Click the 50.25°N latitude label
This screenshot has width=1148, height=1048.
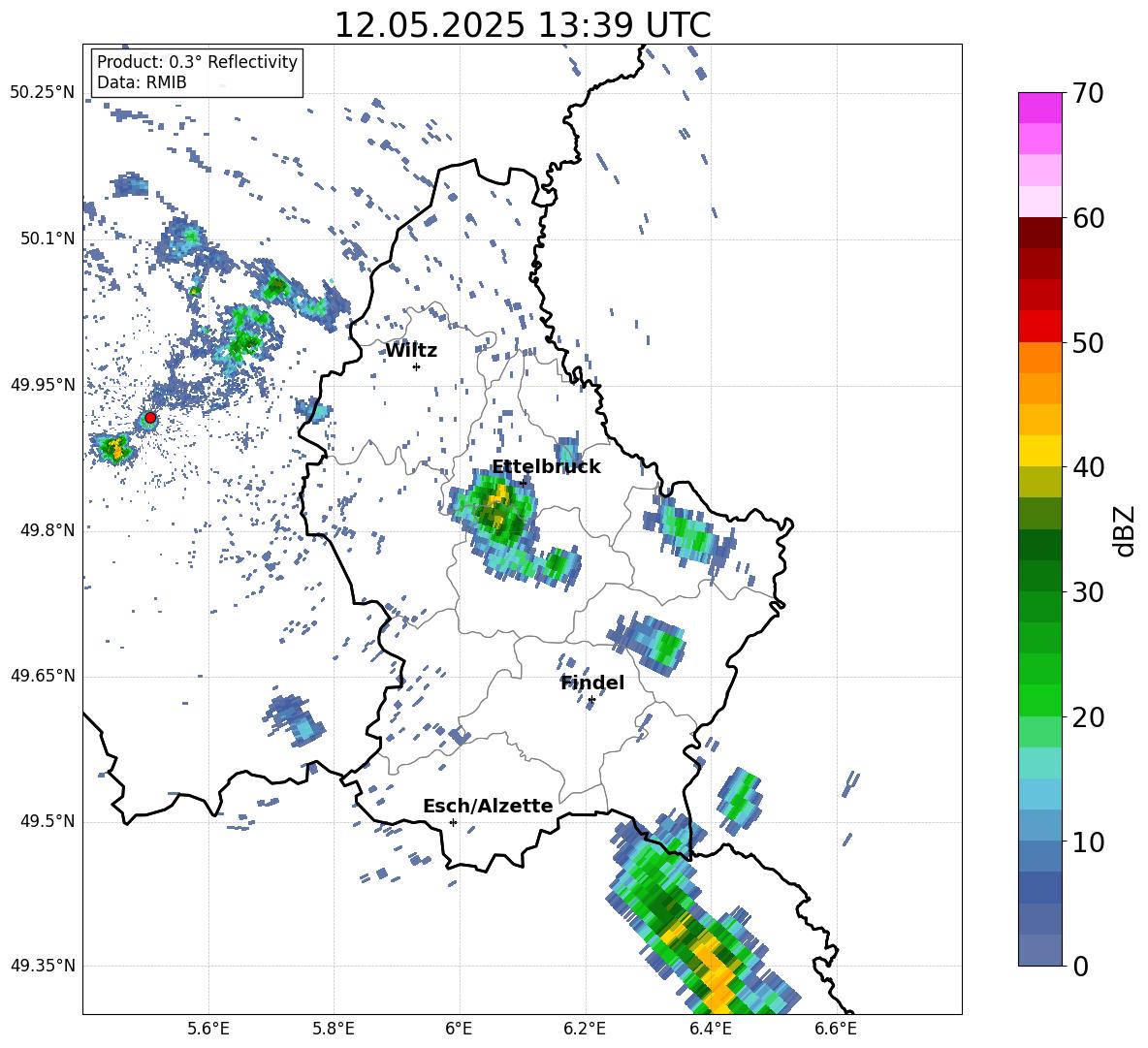pyautogui.click(x=43, y=93)
